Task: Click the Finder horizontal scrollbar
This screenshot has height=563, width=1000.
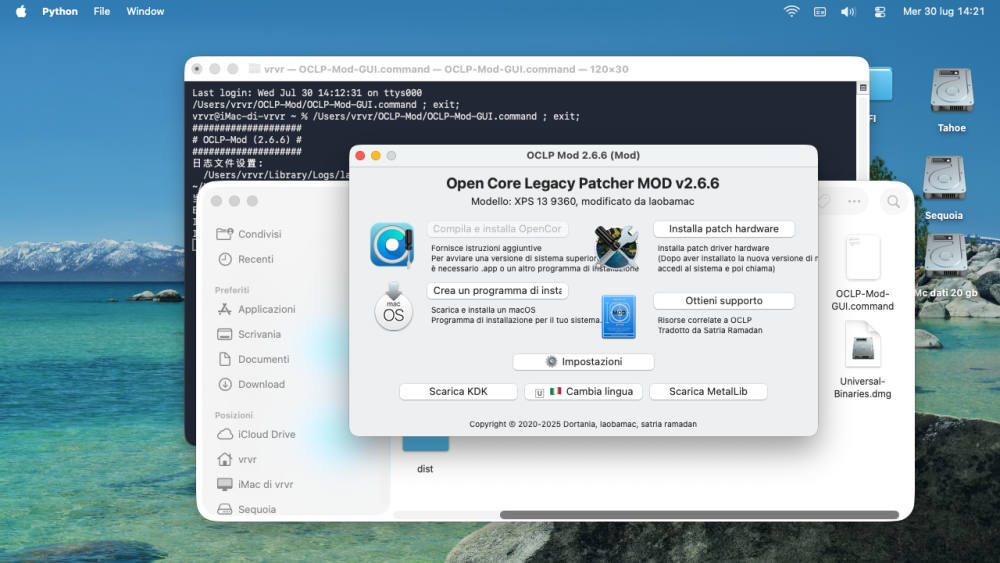Action: point(699,515)
